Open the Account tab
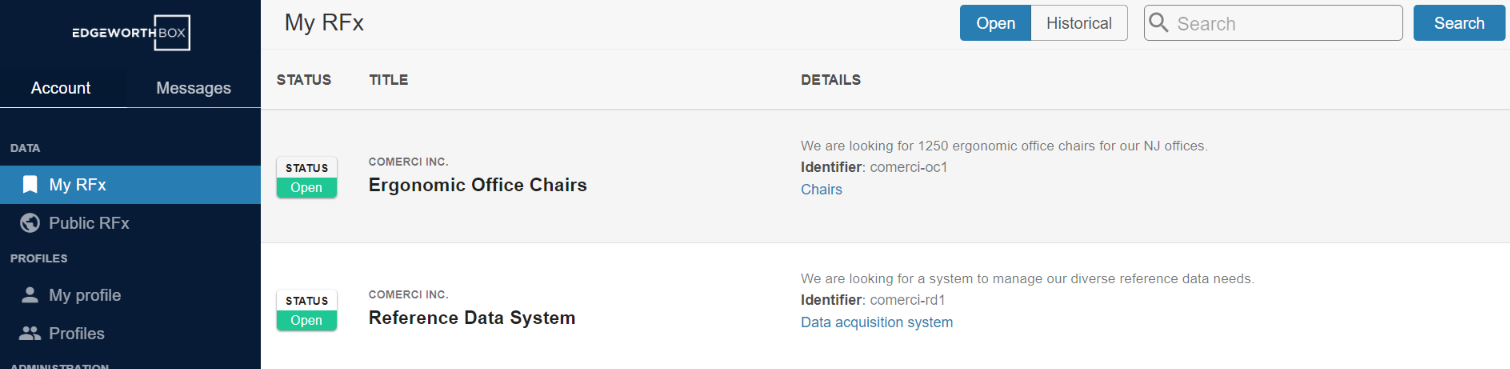The height and width of the screenshot is (369, 1510). click(61, 88)
